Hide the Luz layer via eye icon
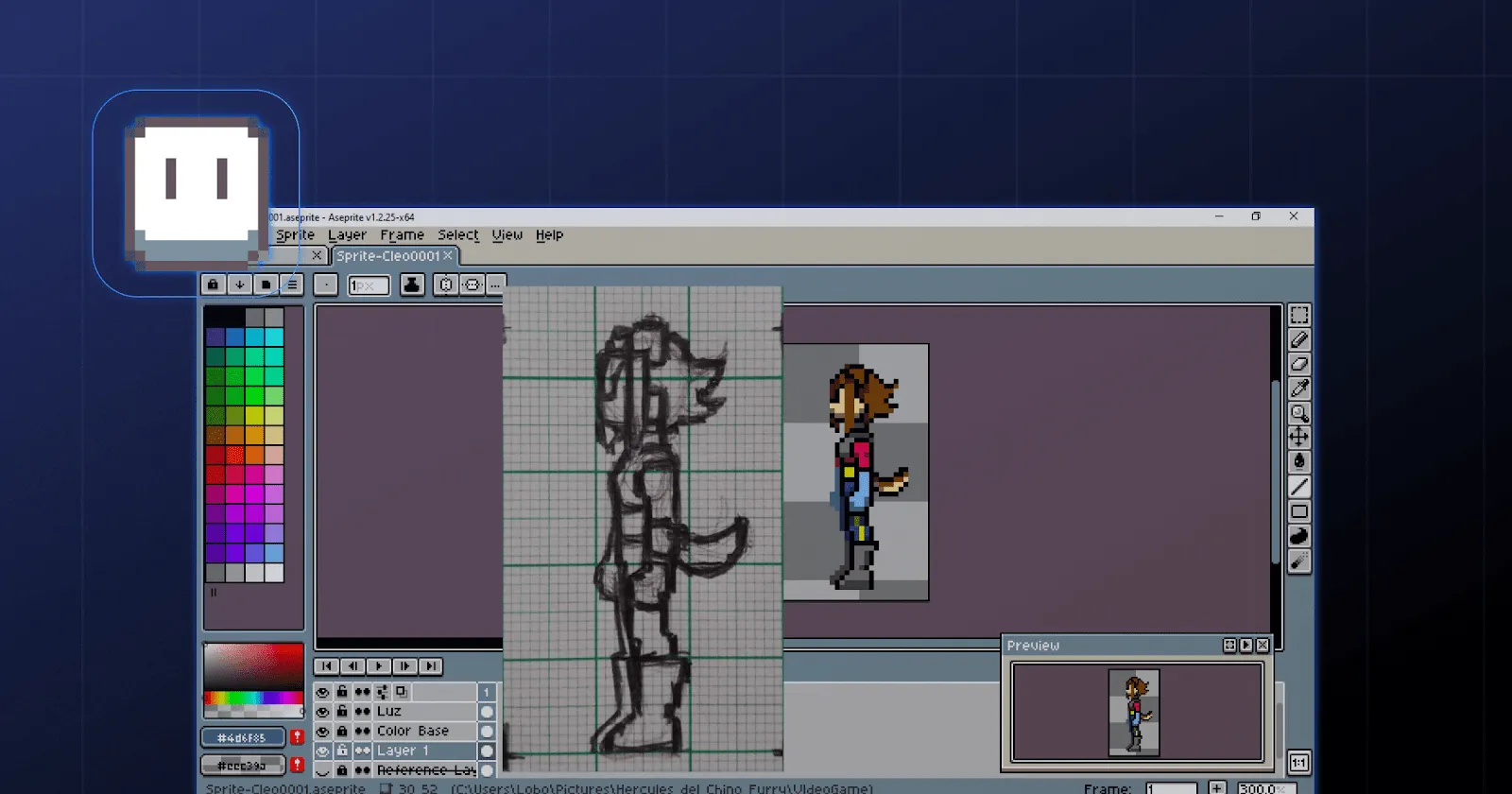The width and height of the screenshot is (1512, 794). (x=323, y=712)
